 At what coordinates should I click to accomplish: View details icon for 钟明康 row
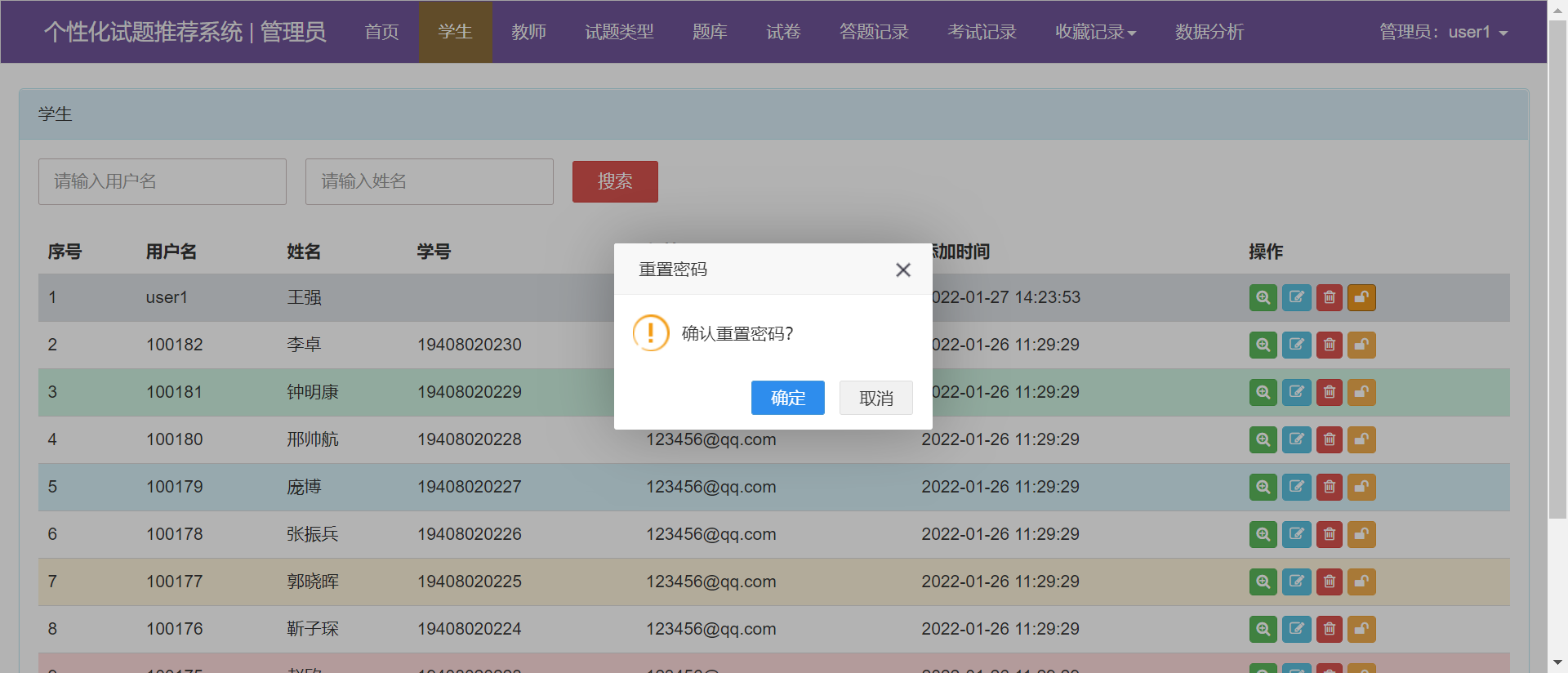[x=1263, y=392]
